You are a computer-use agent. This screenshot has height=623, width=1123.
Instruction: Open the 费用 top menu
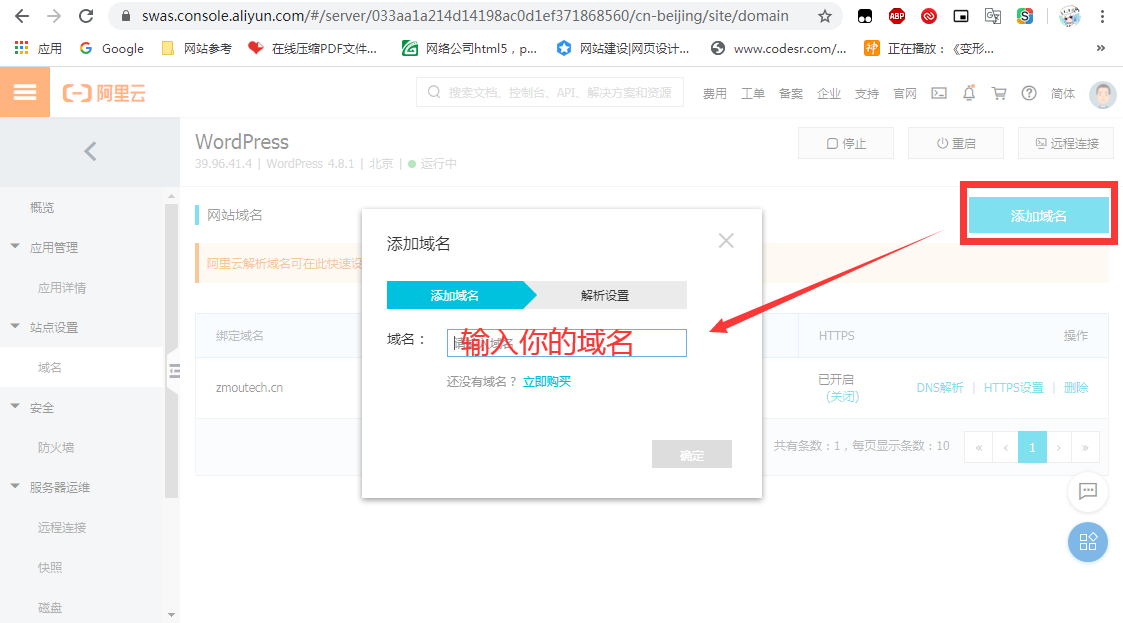(x=714, y=93)
